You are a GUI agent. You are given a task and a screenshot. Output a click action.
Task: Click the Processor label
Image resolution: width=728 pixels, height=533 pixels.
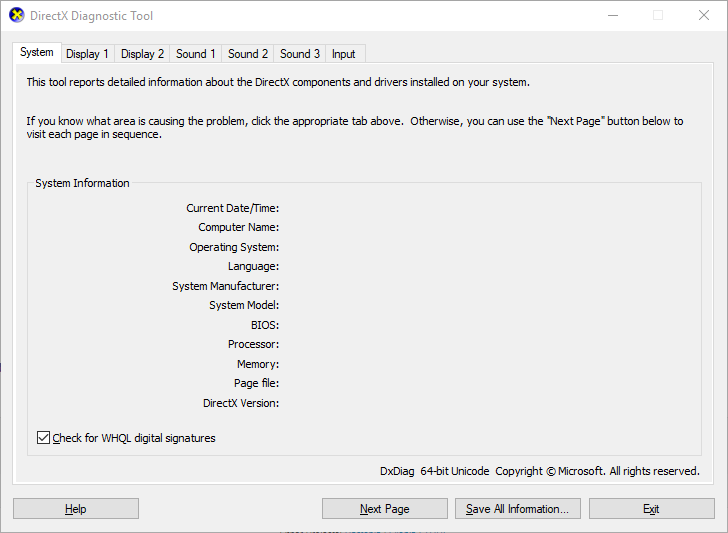[x=254, y=344]
